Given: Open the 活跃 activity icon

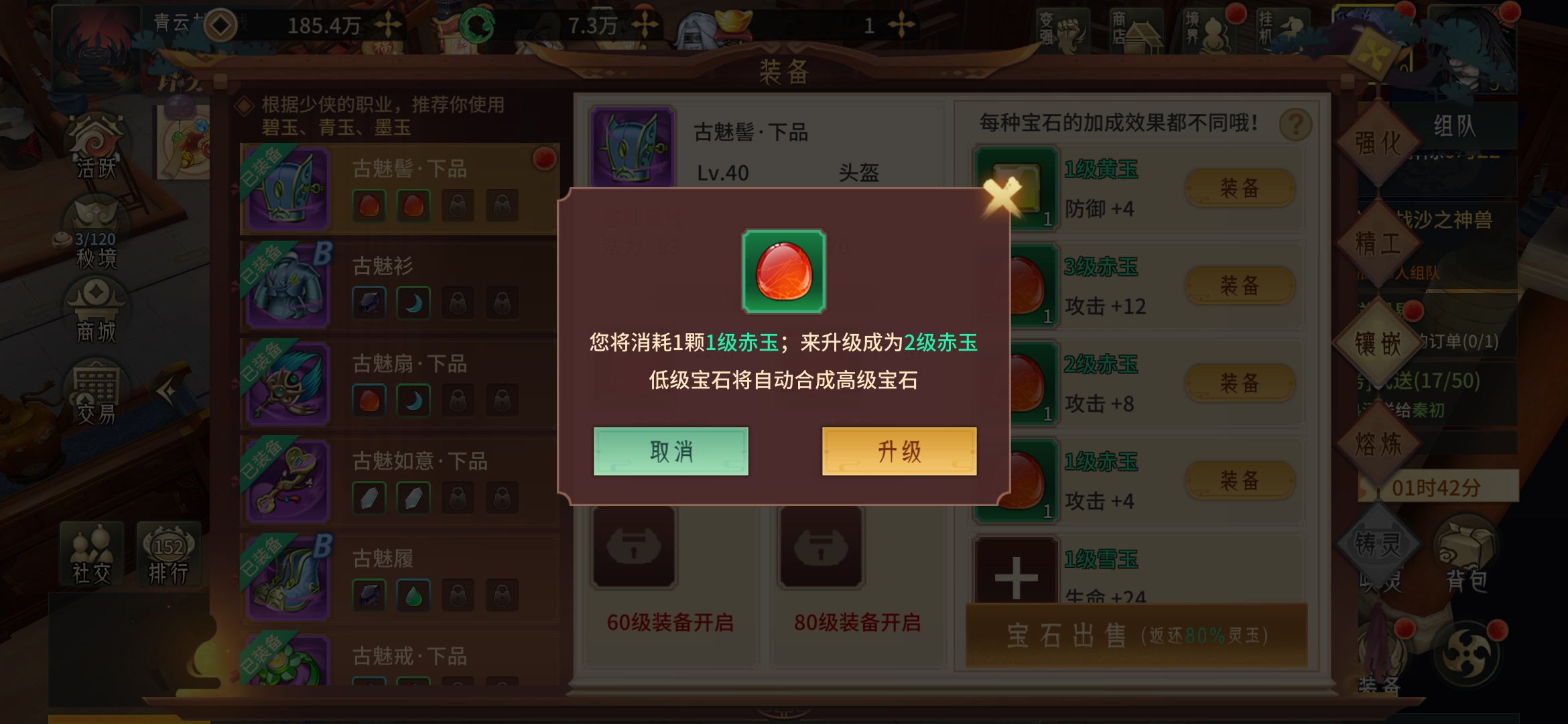Looking at the screenshot, I should pyautogui.click(x=96, y=146).
